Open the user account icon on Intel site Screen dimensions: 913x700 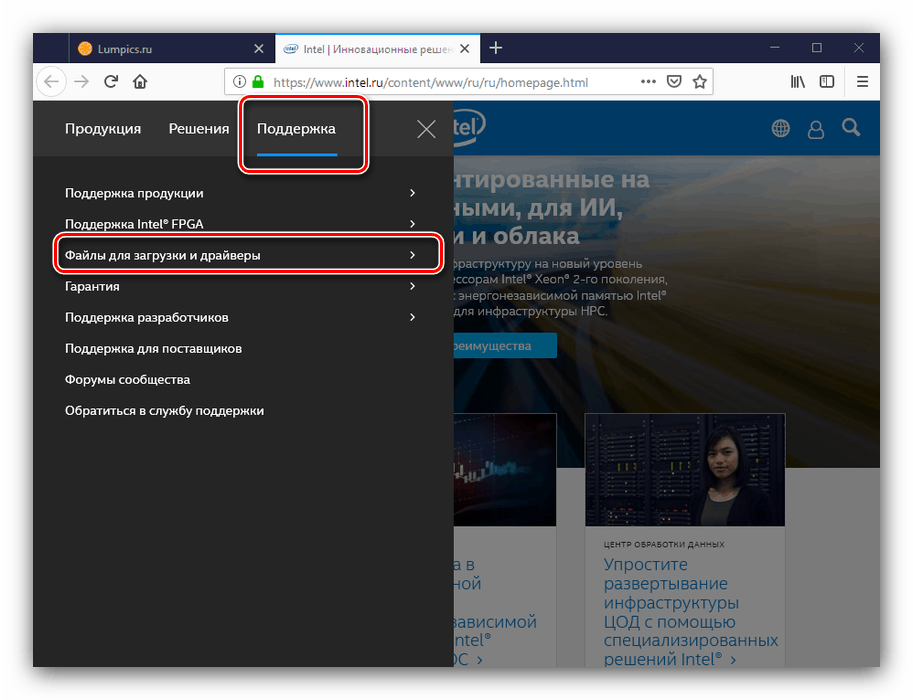point(816,129)
